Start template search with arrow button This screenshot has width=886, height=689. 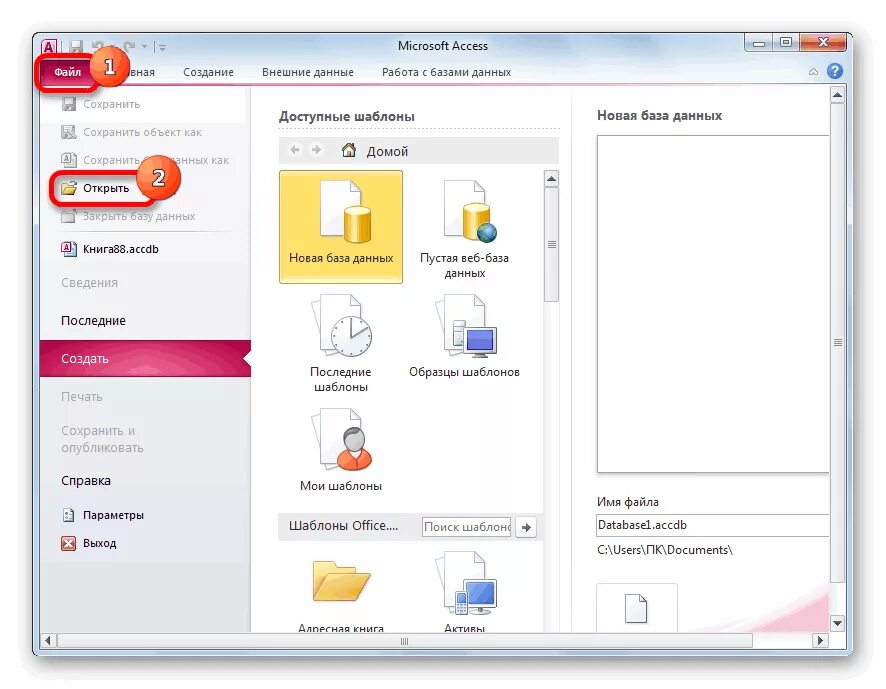[526, 527]
